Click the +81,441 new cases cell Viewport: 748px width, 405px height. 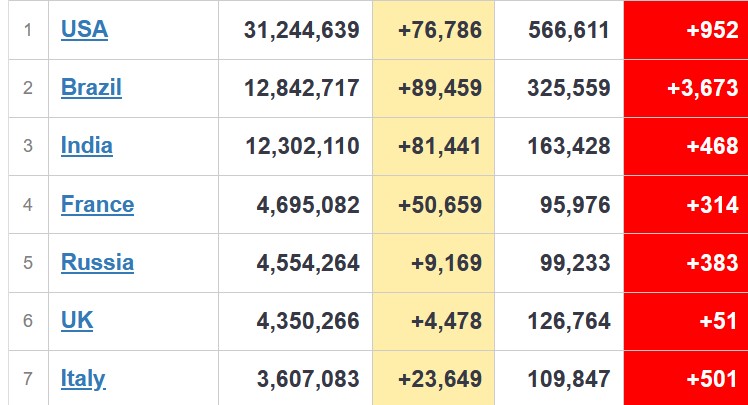pyautogui.click(x=439, y=146)
